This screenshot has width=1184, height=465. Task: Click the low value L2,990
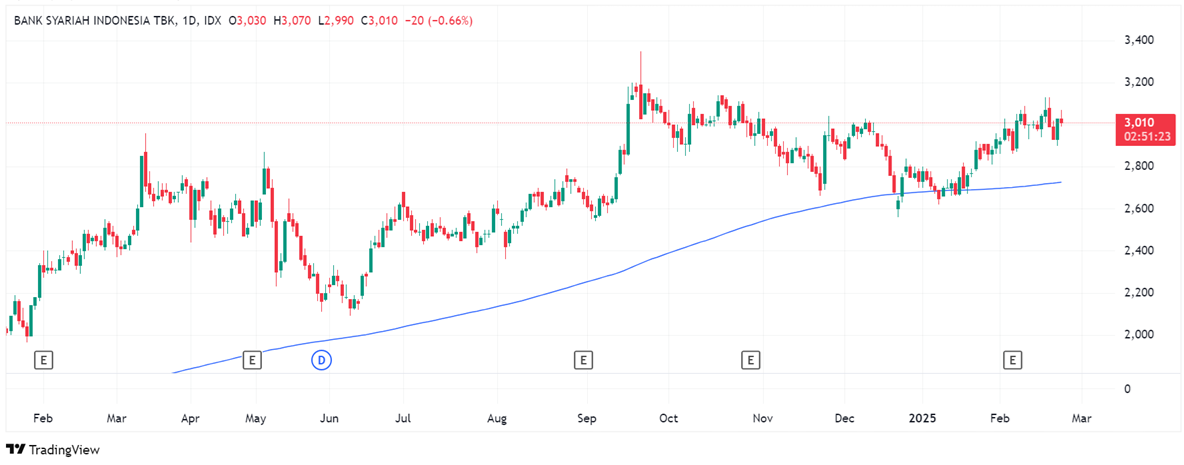click(x=335, y=21)
